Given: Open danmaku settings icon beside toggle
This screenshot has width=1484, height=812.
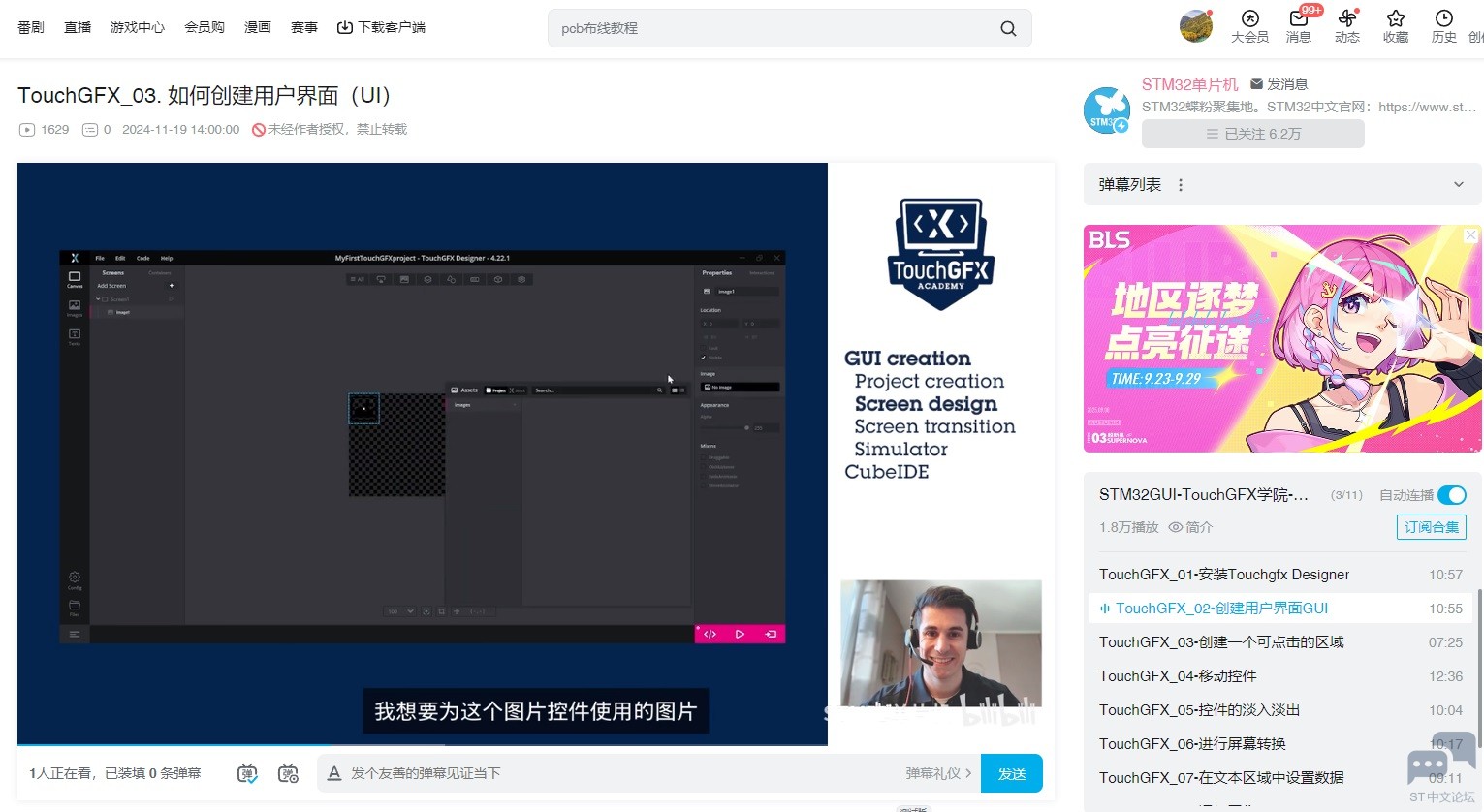Looking at the screenshot, I should tap(288, 773).
